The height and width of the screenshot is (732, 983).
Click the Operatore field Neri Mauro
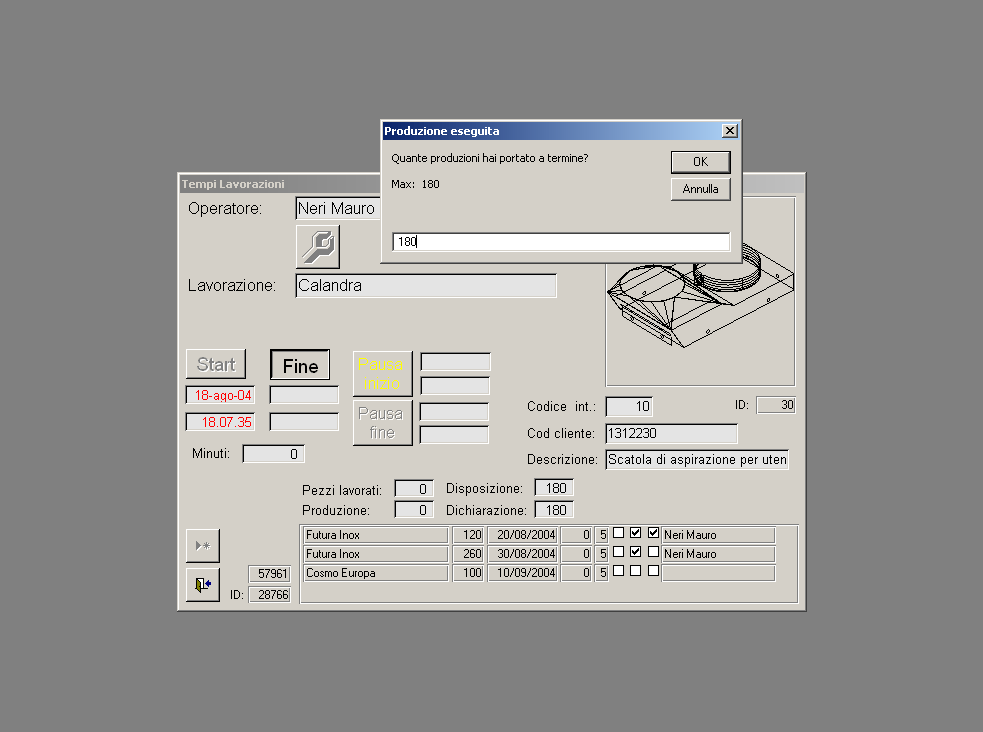click(339, 208)
